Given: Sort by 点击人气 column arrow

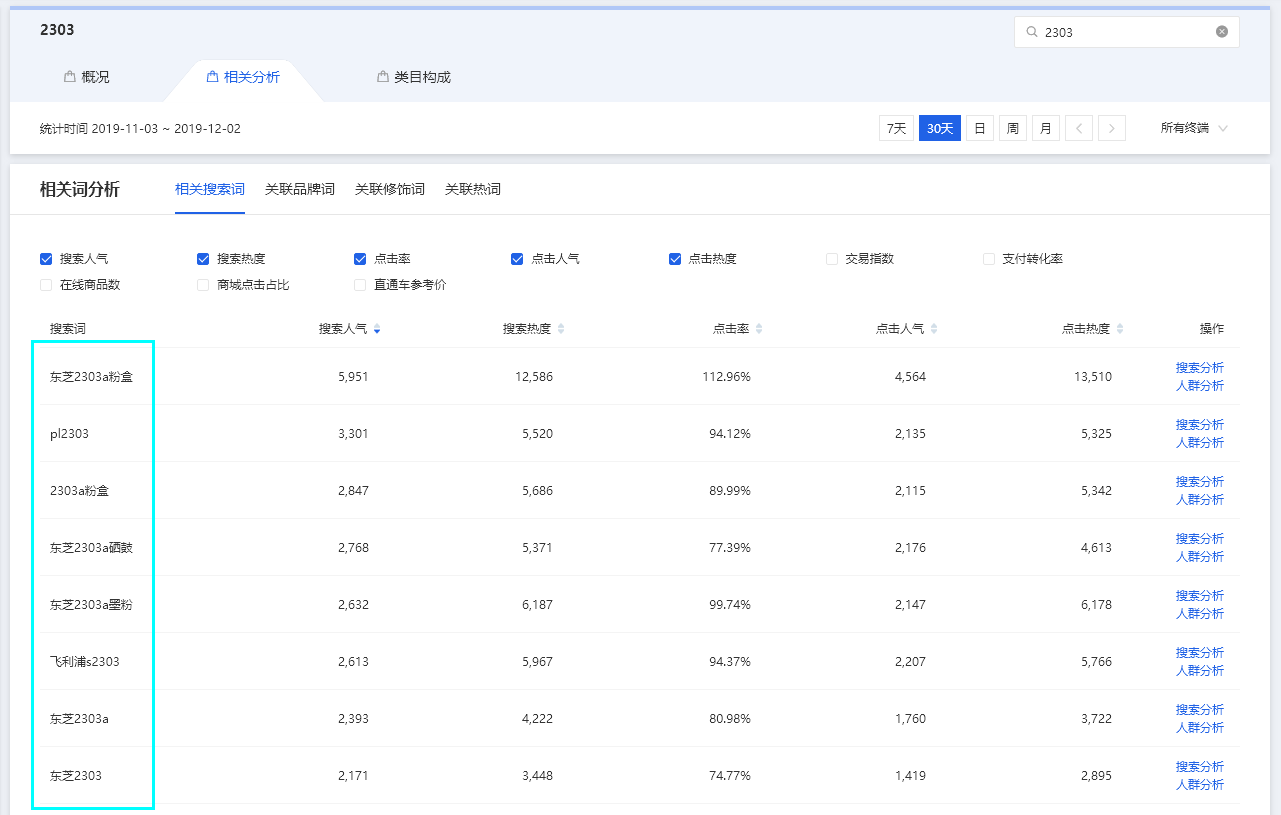Looking at the screenshot, I should (934, 329).
